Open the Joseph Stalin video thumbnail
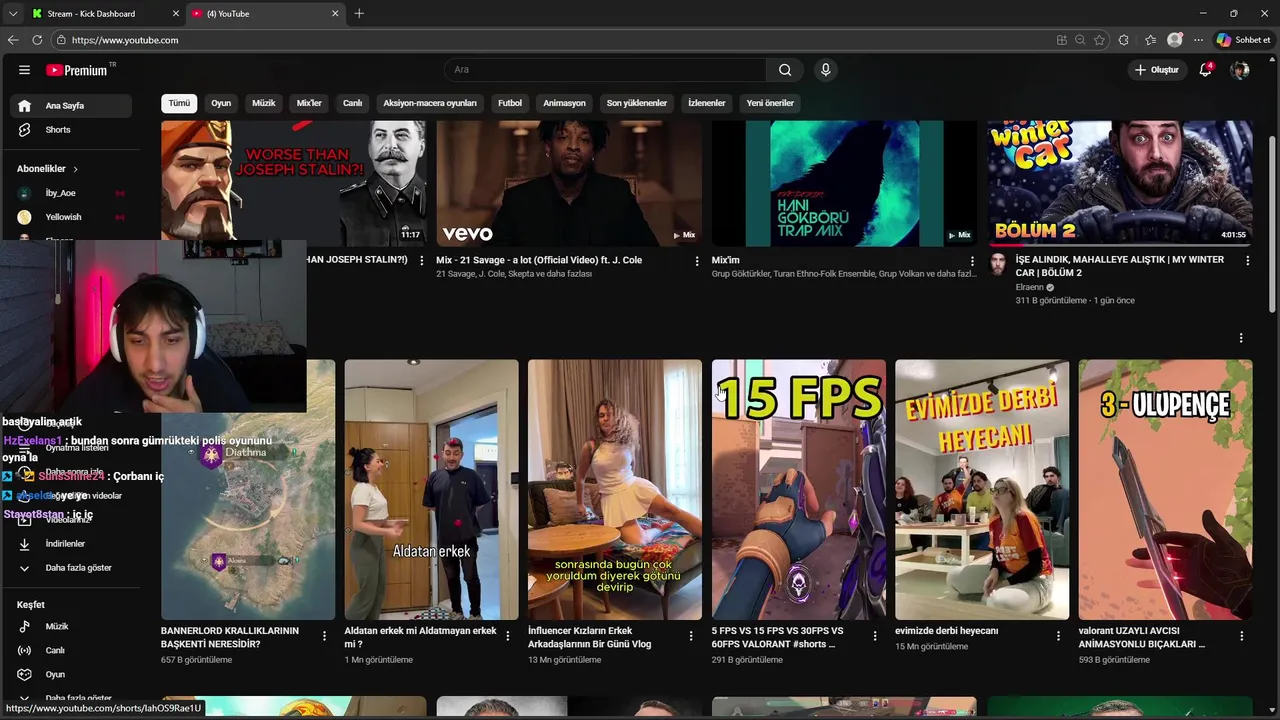The height and width of the screenshot is (720, 1280). point(293,183)
